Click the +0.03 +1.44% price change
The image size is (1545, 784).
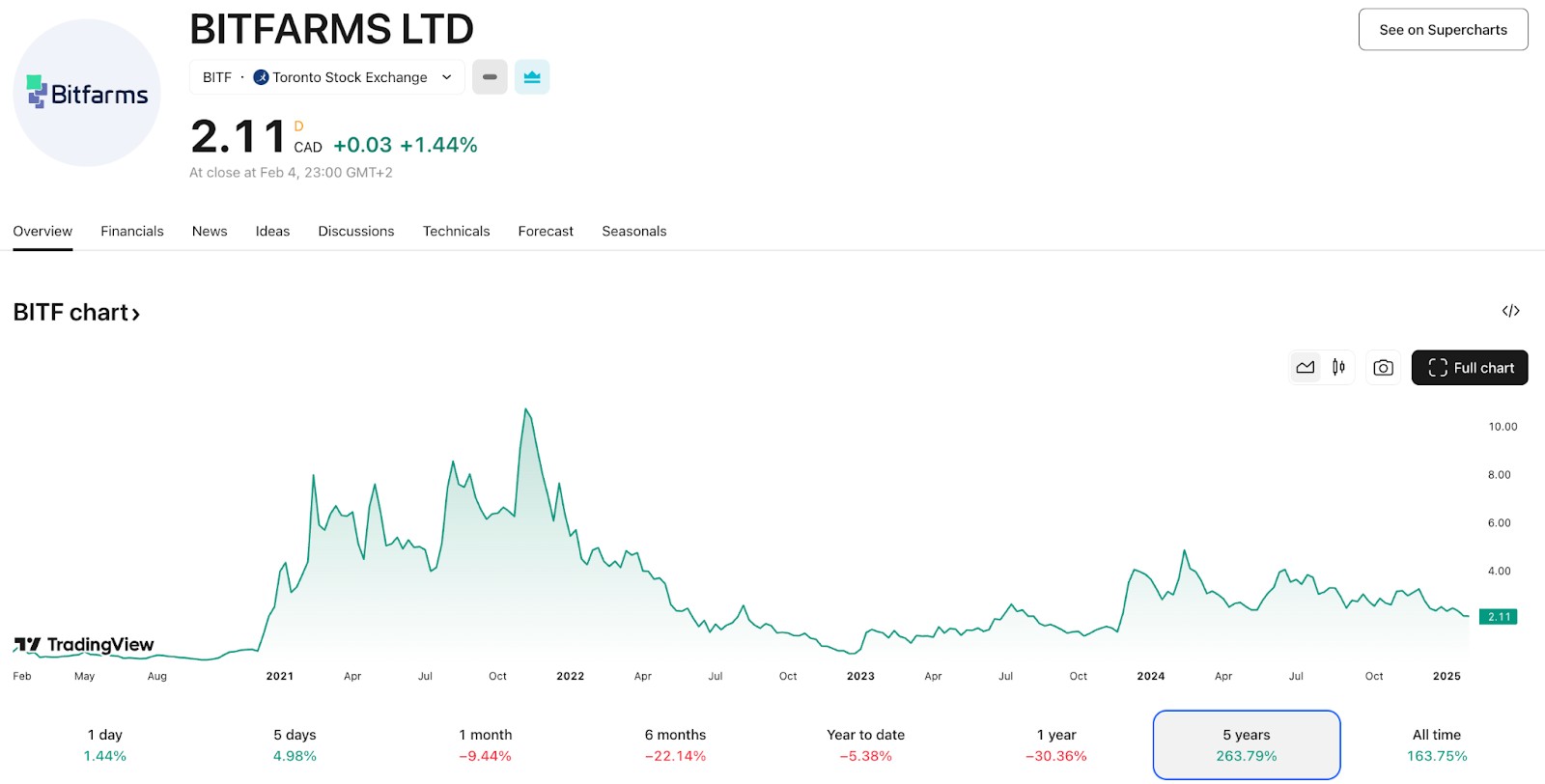[x=406, y=145]
